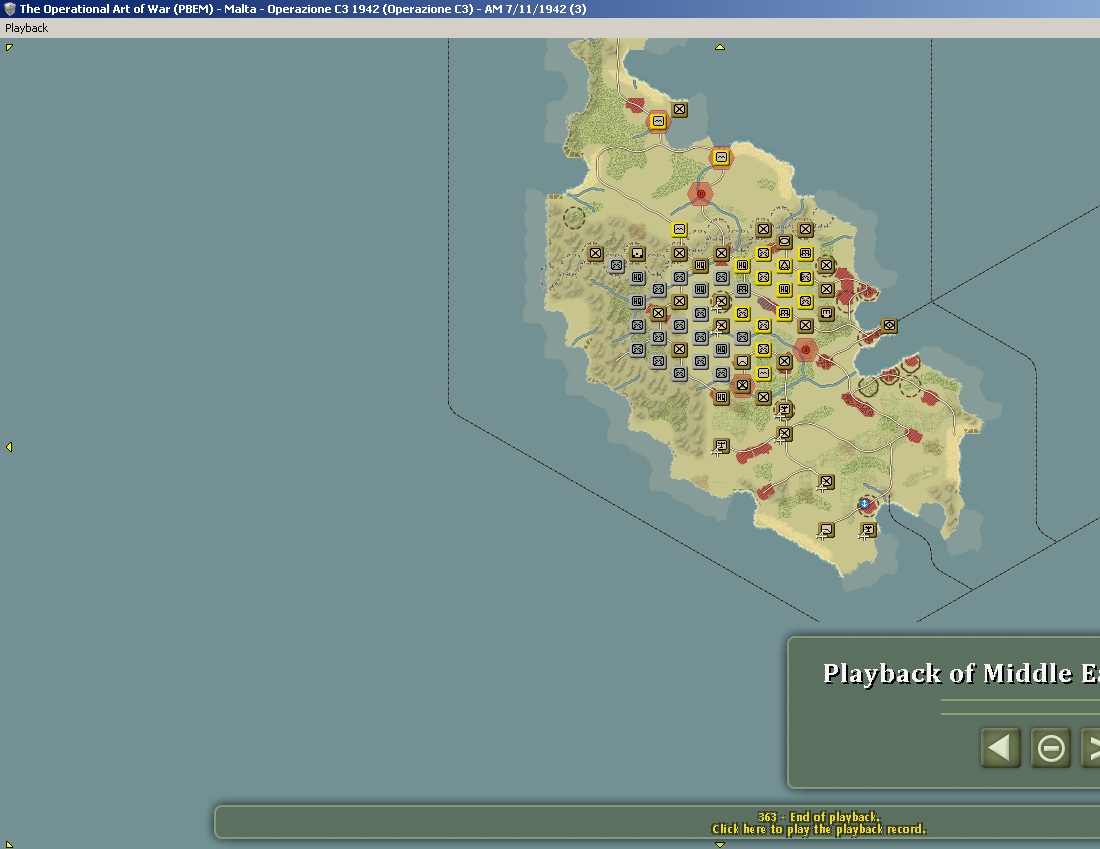Click the southeastern red objective marker hex
1100x849 pixels.
coord(805,349)
